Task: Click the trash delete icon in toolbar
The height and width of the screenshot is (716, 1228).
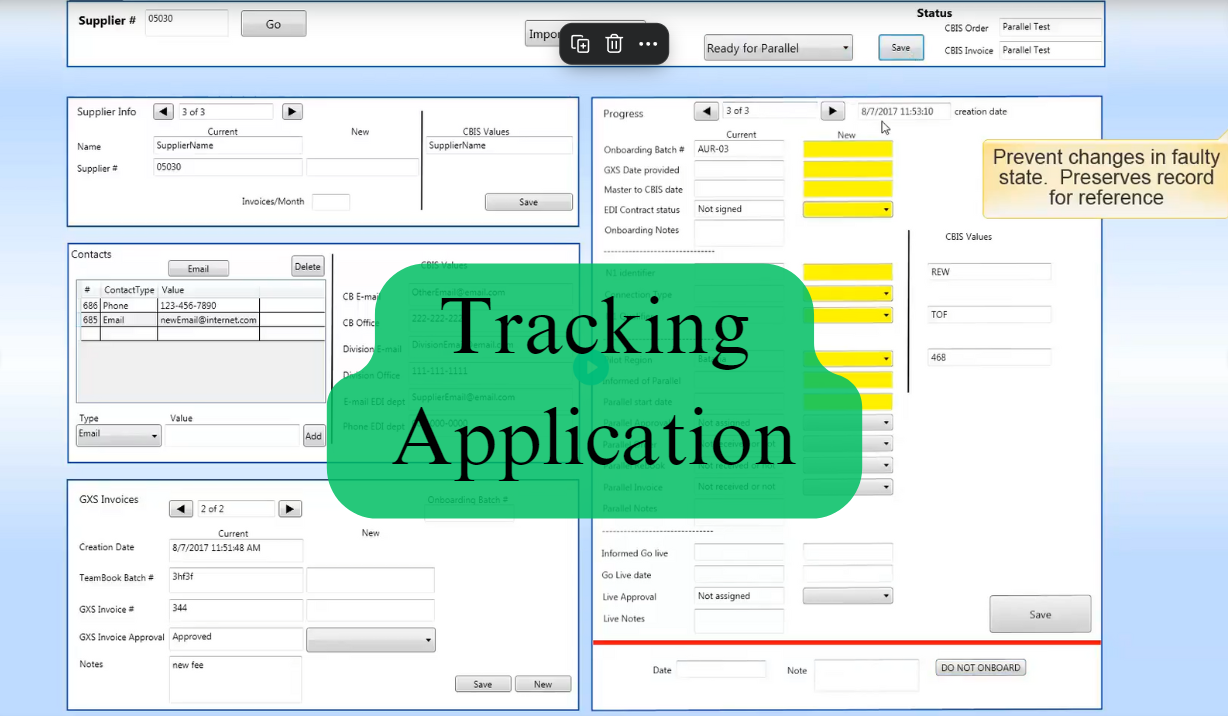Action: pos(614,44)
